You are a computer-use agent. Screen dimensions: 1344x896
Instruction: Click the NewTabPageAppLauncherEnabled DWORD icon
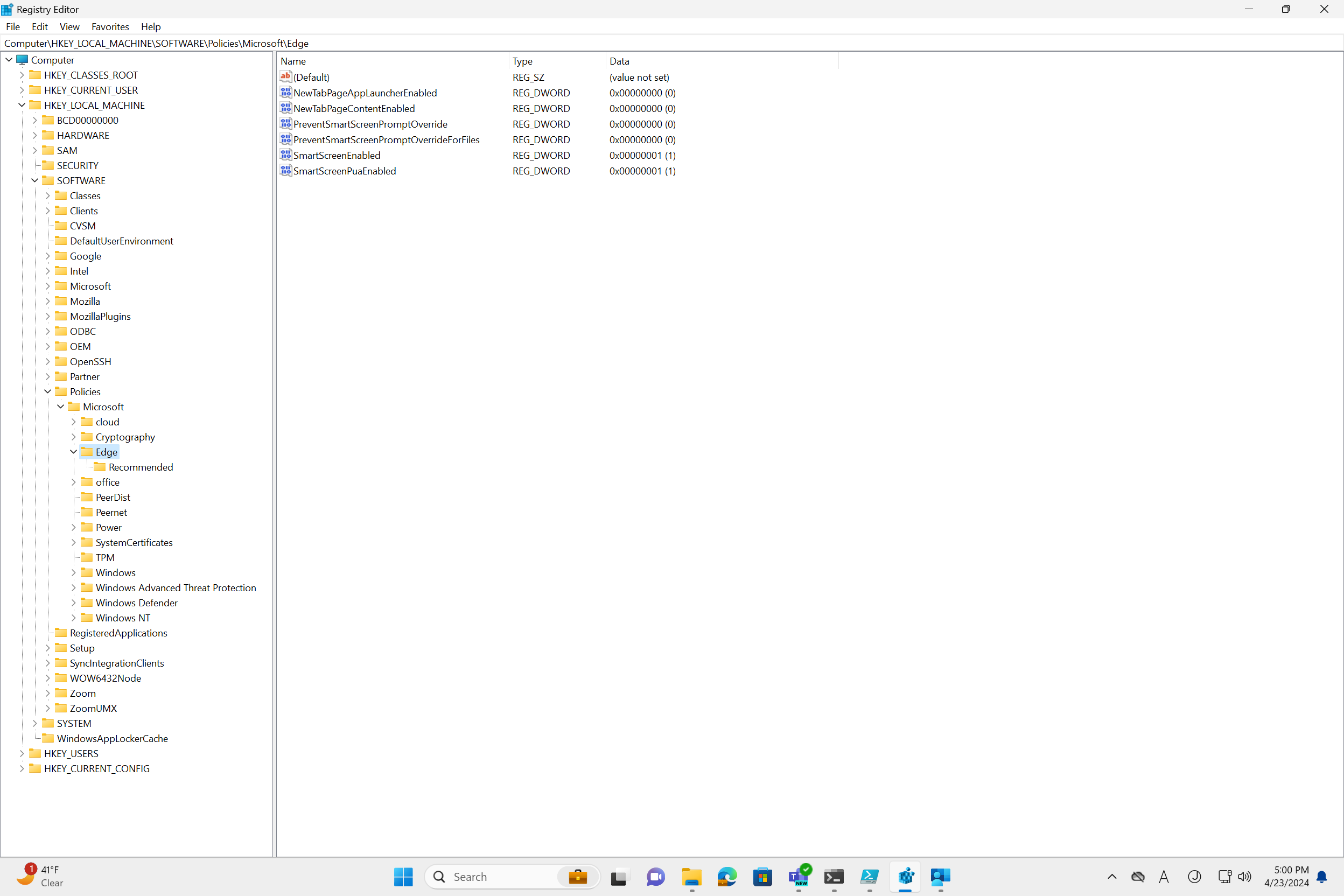click(286, 92)
